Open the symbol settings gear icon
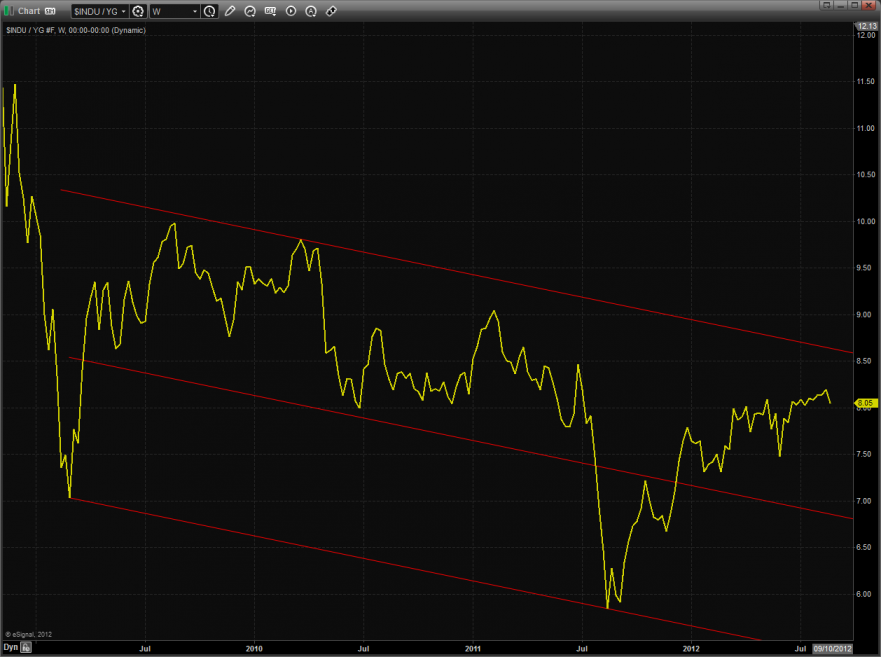Screen dimensions: 881x657 [x=138, y=11]
